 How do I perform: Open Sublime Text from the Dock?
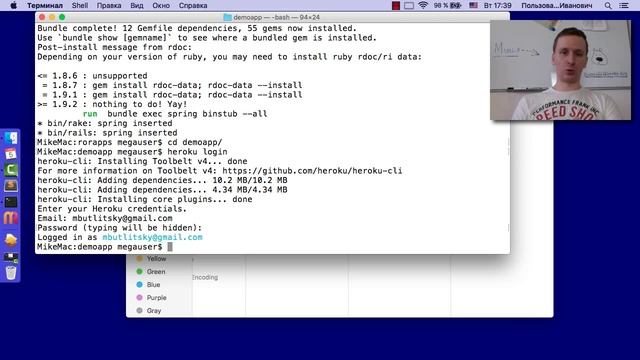coord(11,186)
